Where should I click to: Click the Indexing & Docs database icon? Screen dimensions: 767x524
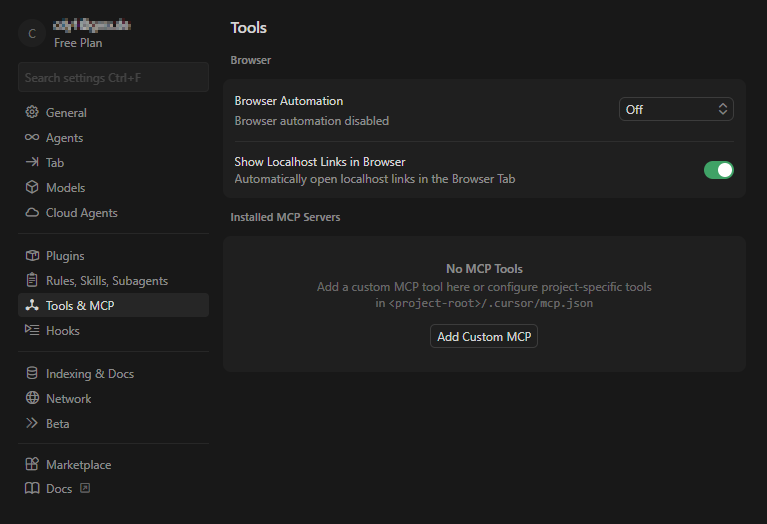[32, 374]
